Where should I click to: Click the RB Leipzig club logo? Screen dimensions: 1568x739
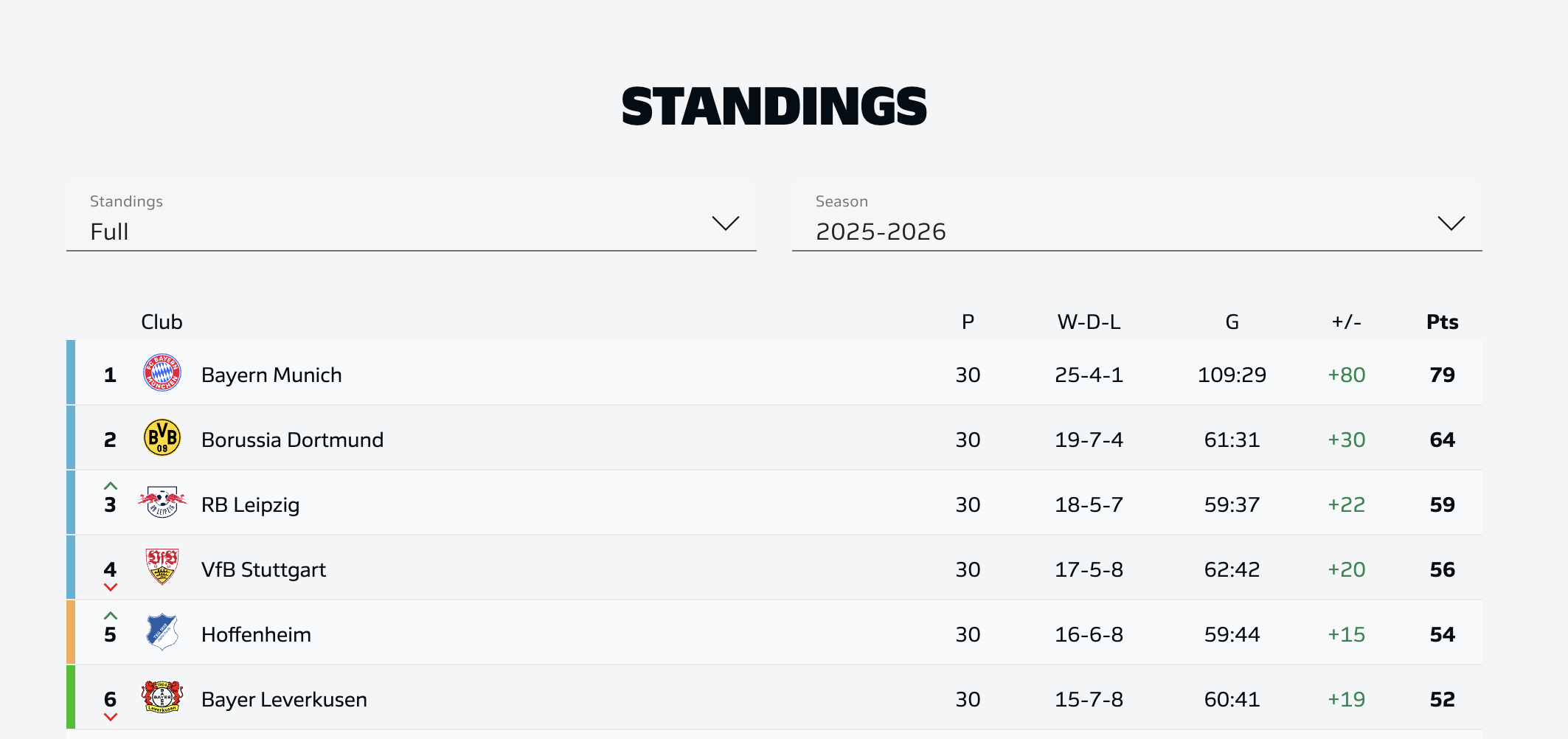[162, 503]
